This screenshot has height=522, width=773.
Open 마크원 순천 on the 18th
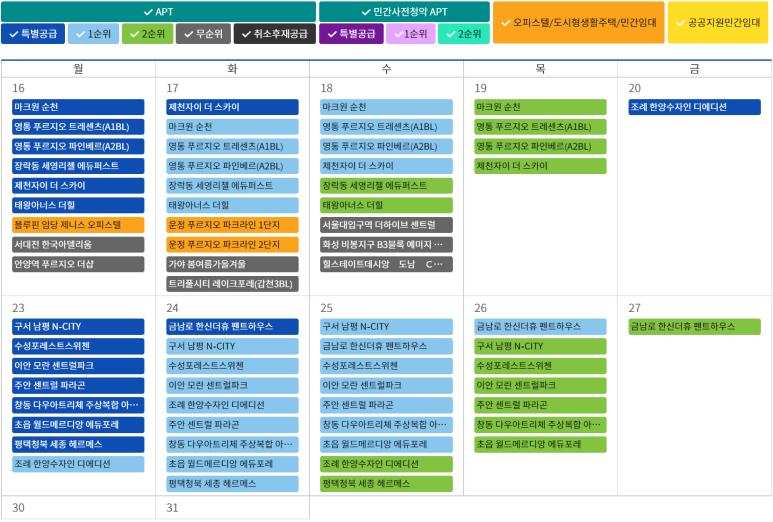point(386,107)
